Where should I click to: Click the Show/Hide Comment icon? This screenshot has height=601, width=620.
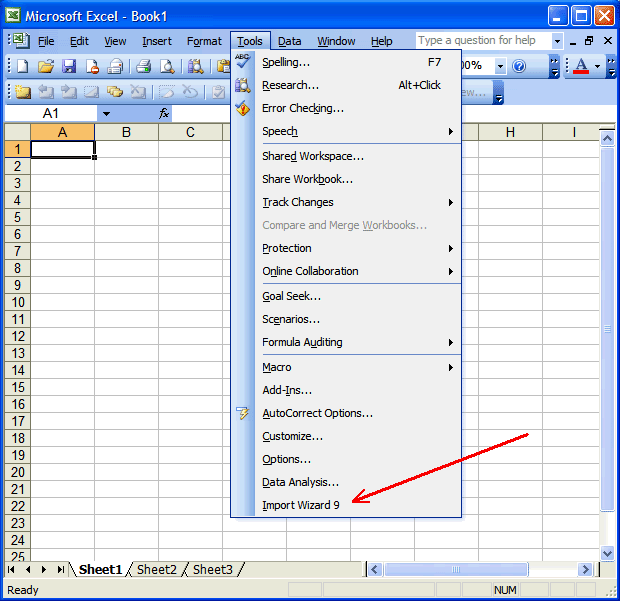click(x=92, y=92)
